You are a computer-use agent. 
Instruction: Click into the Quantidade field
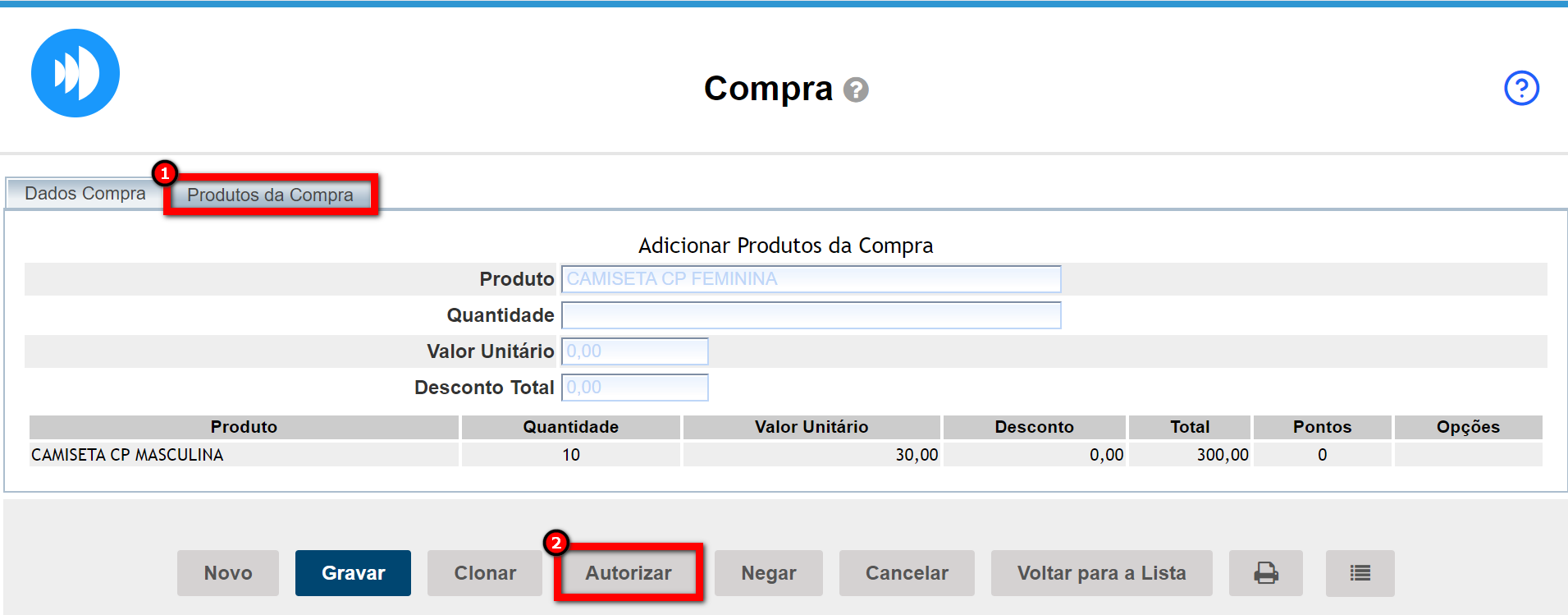(x=811, y=315)
